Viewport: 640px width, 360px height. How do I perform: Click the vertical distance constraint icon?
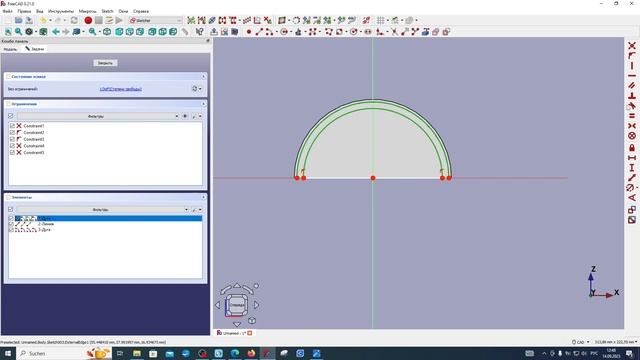(x=632, y=168)
